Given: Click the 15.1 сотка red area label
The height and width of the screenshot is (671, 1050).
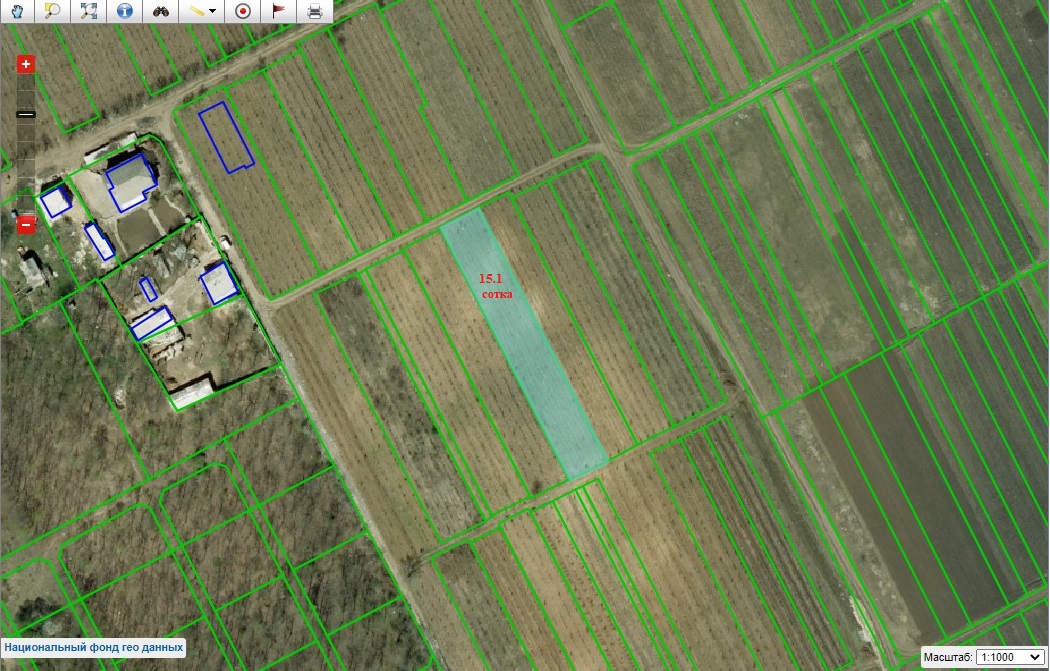Looking at the screenshot, I should (497, 286).
